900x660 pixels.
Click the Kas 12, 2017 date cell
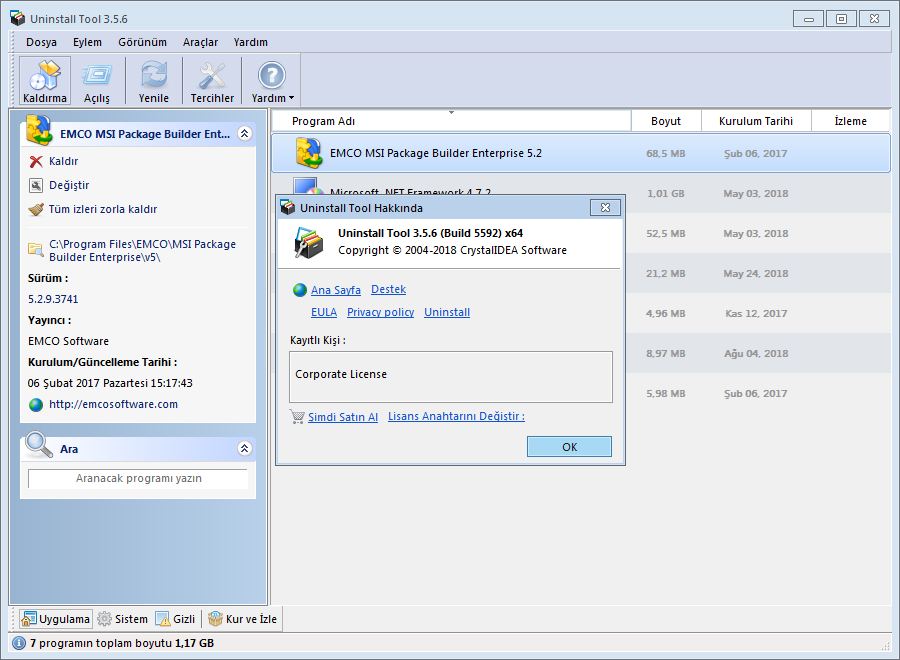click(x=756, y=313)
